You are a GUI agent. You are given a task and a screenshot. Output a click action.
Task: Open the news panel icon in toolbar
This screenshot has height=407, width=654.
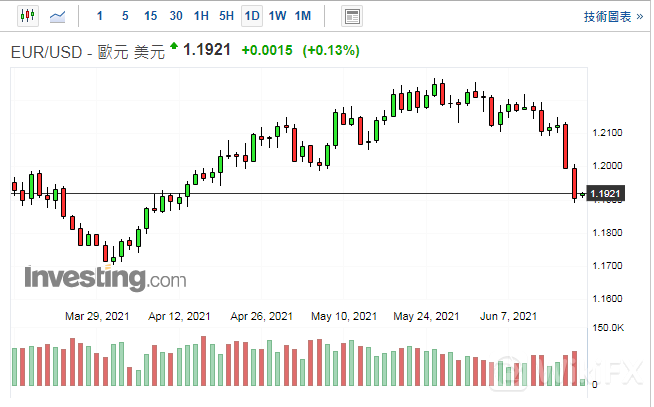pyautogui.click(x=351, y=16)
